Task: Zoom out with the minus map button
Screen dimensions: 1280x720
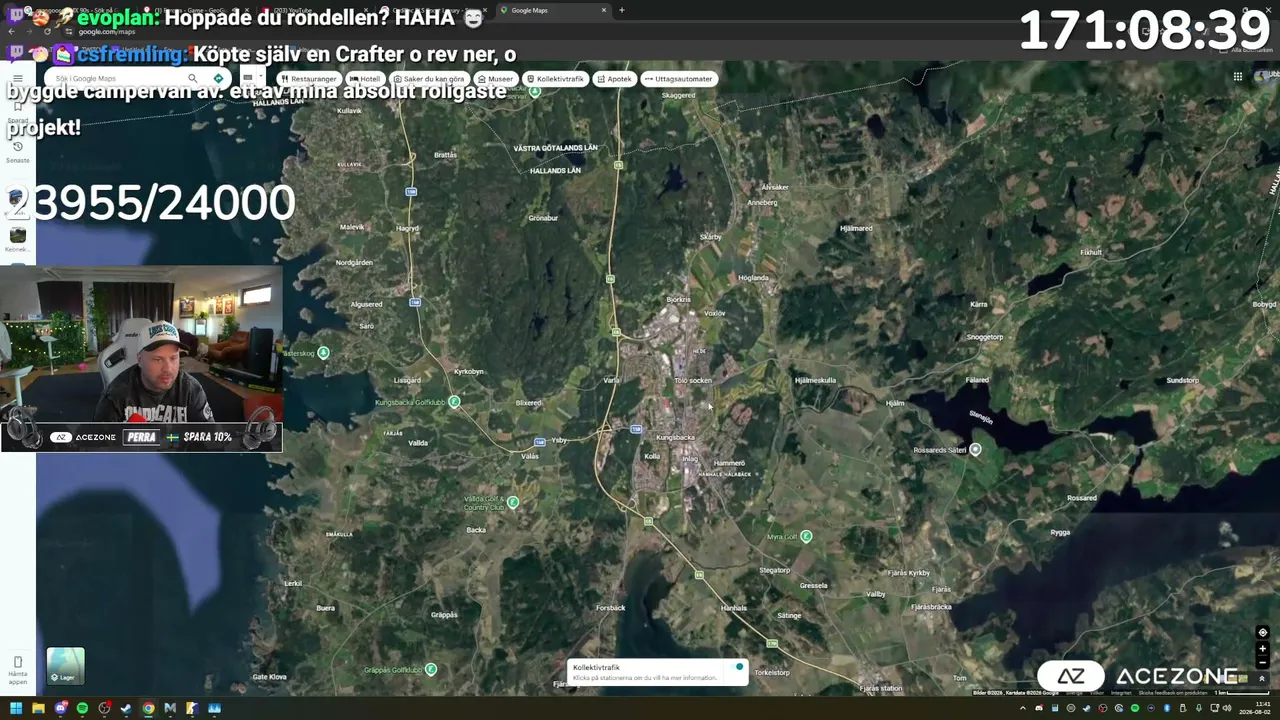Action: (1262, 661)
